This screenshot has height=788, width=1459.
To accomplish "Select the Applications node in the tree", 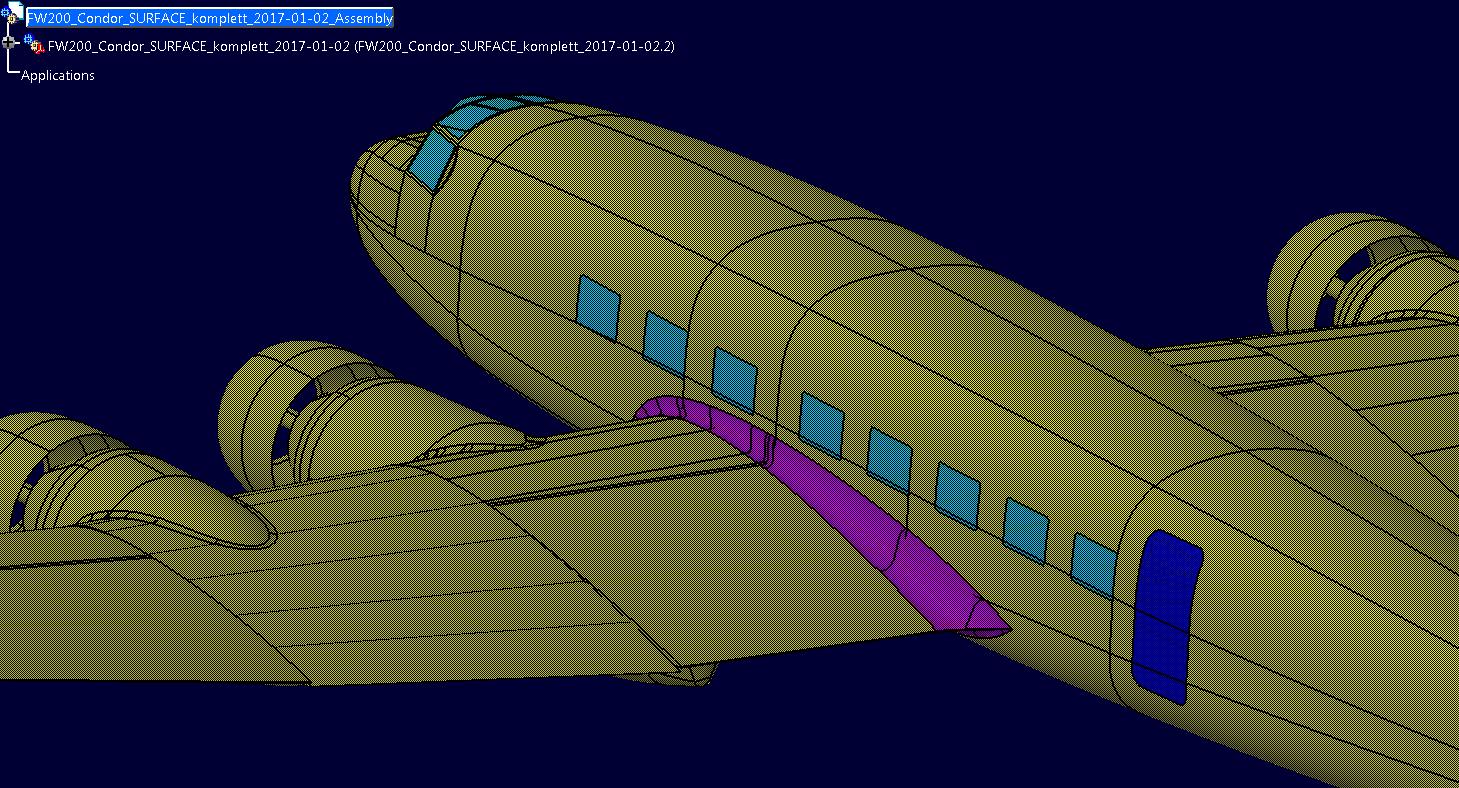I will (x=58, y=75).
